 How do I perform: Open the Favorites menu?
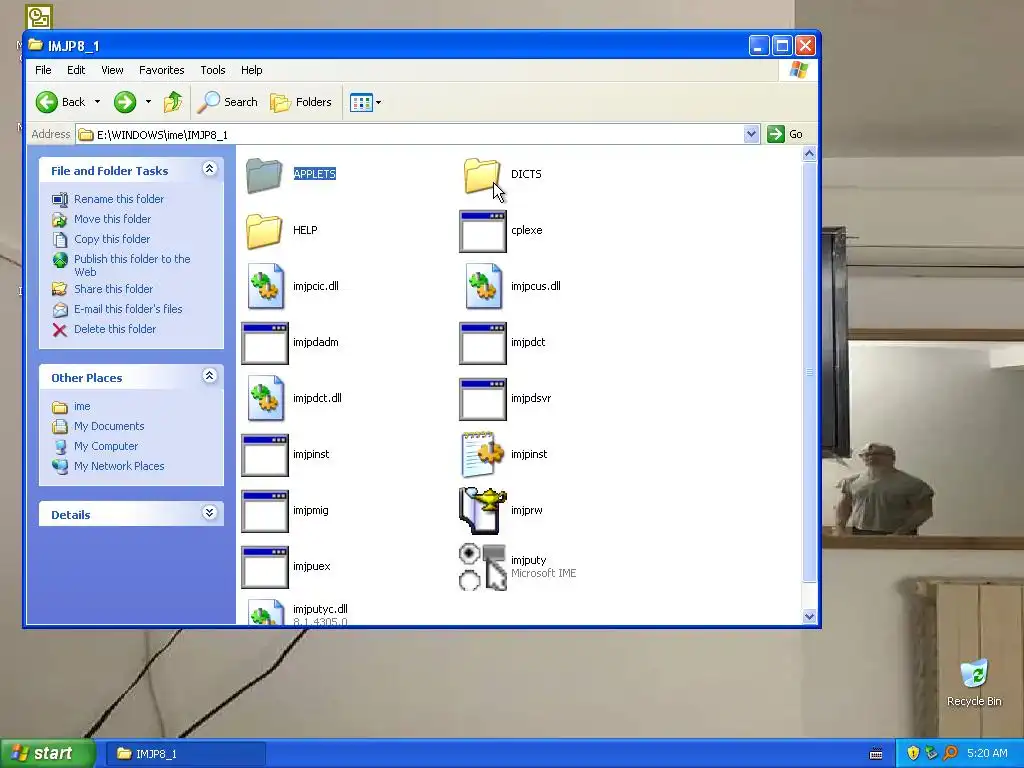coord(161,70)
